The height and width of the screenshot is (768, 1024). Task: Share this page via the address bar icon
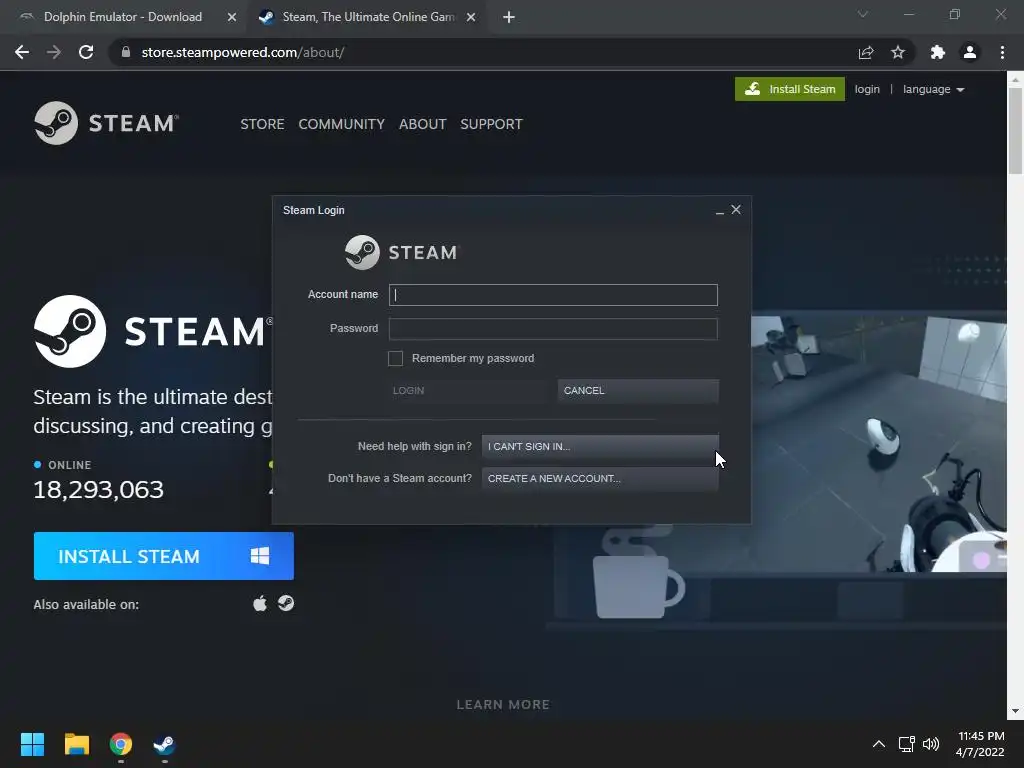point(866,52)
